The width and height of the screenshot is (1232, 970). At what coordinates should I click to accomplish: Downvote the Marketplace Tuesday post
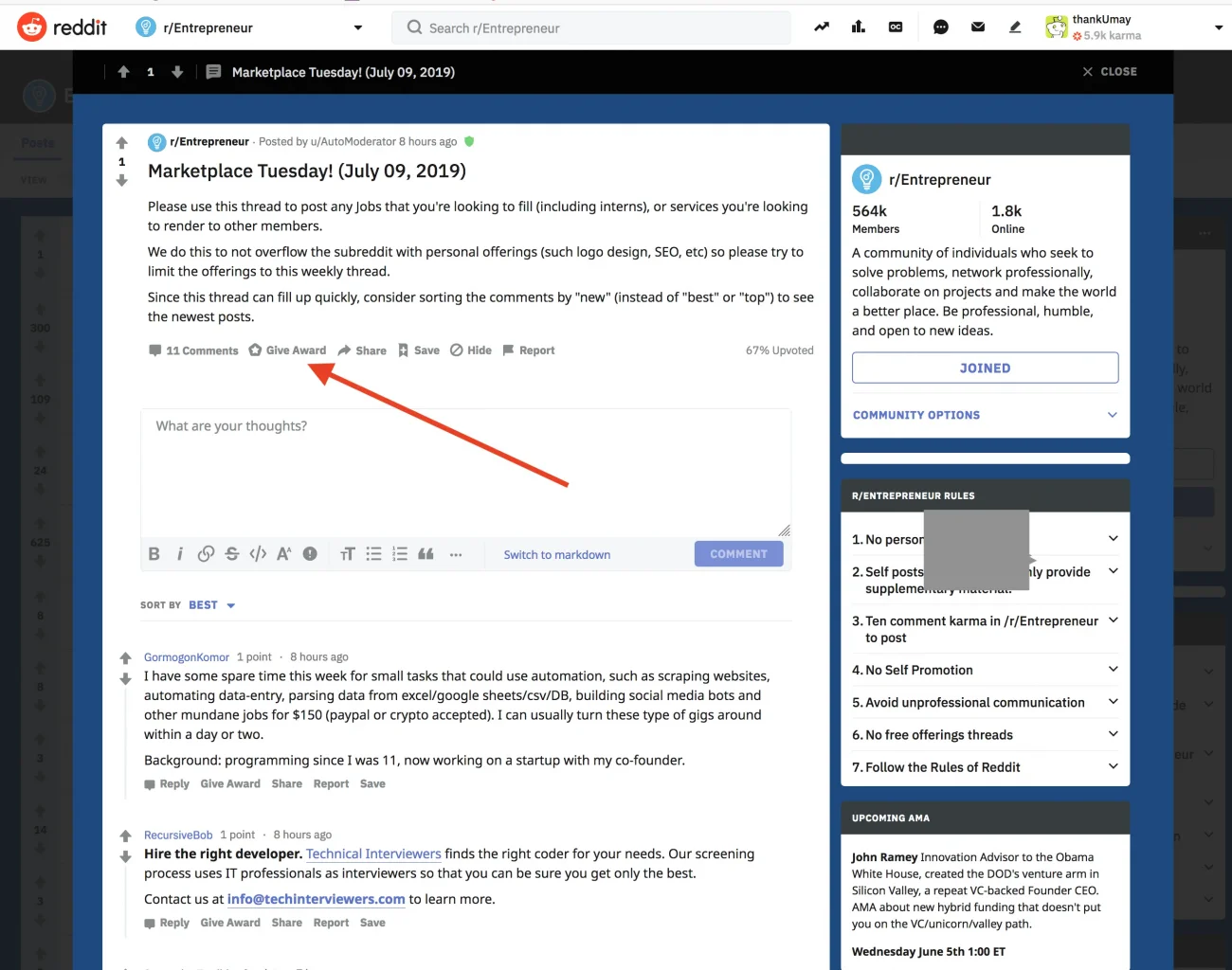(121, 180)
